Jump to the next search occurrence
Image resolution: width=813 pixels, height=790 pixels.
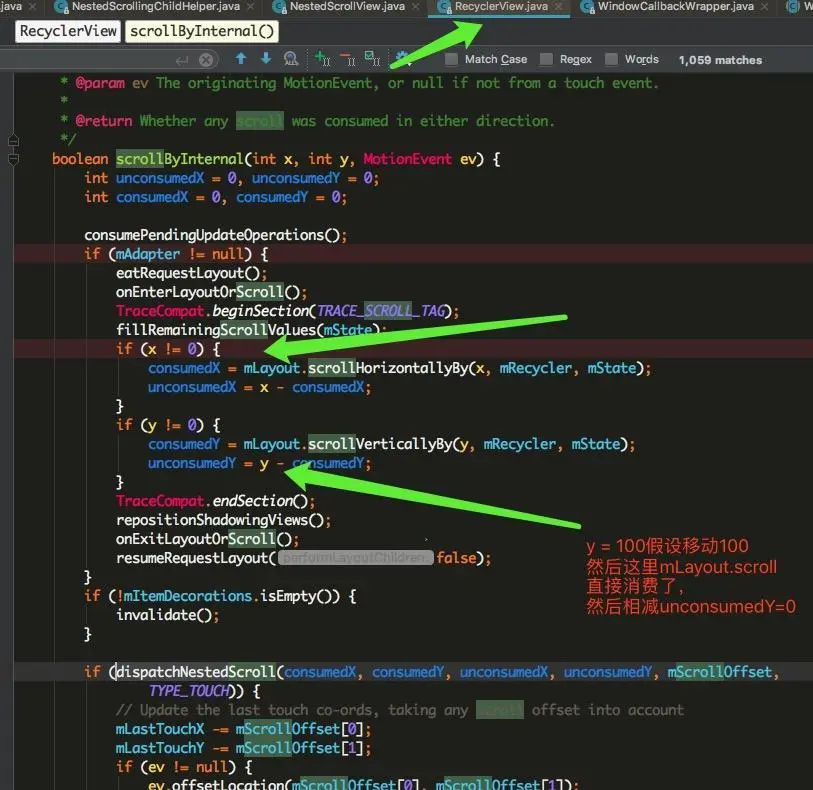[264, 59]
